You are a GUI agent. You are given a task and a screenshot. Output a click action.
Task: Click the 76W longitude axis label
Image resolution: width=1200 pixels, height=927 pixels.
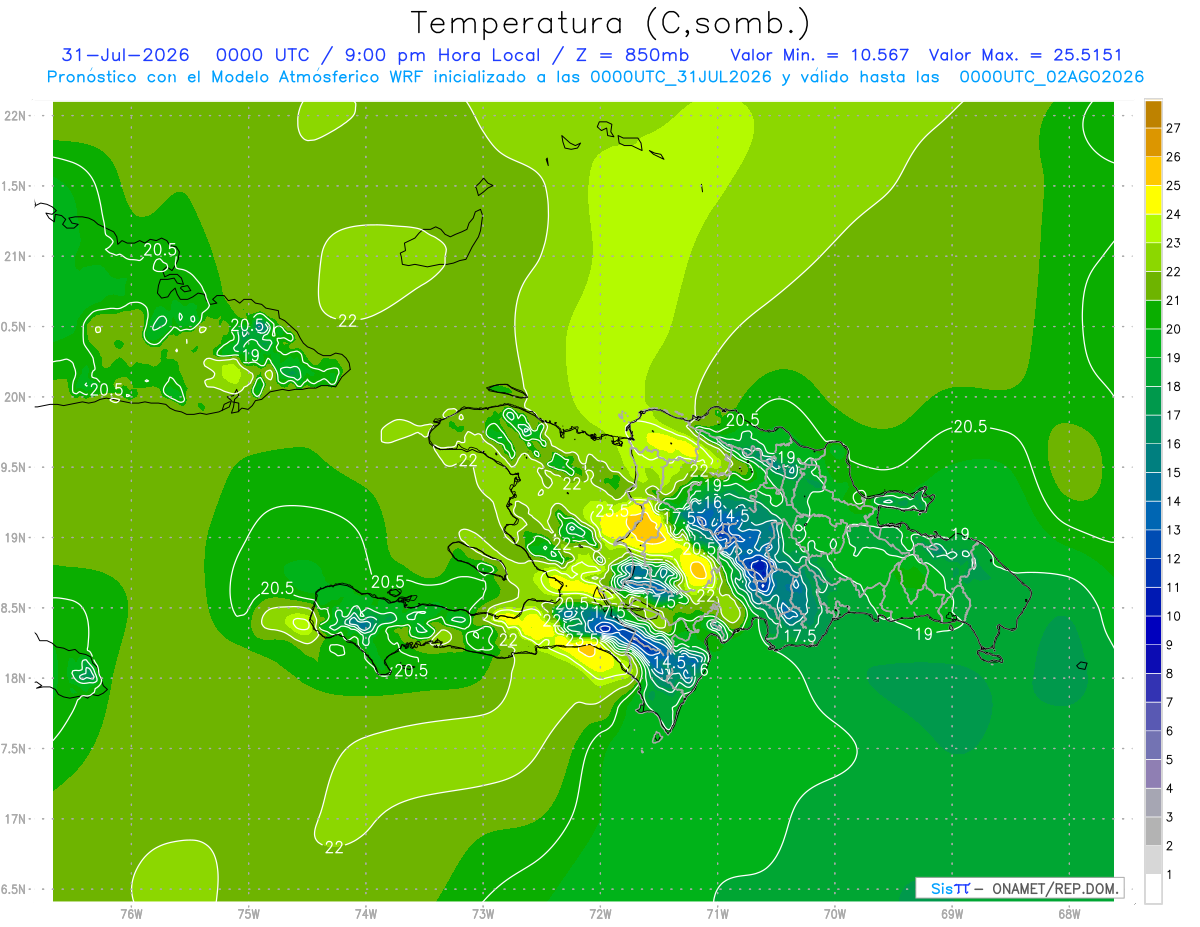[131, 915]
